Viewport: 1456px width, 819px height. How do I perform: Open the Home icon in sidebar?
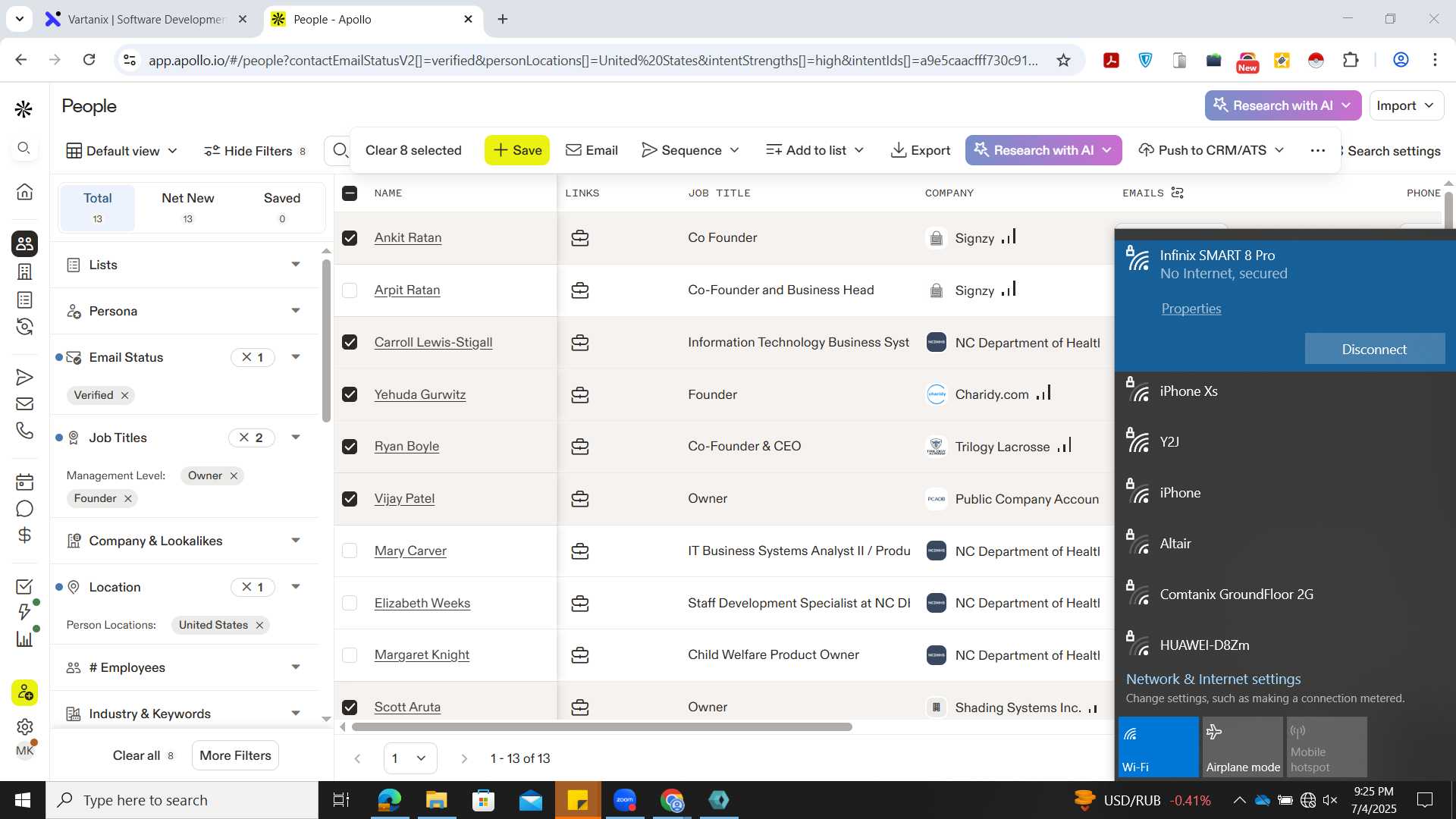(24, 192)
